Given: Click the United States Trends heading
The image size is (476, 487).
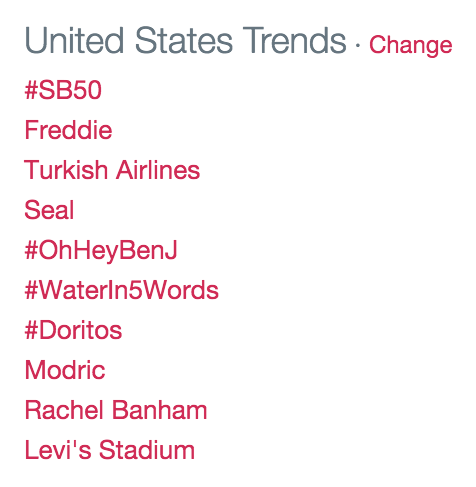Looking at the screenshot, I should click(186, 41).
